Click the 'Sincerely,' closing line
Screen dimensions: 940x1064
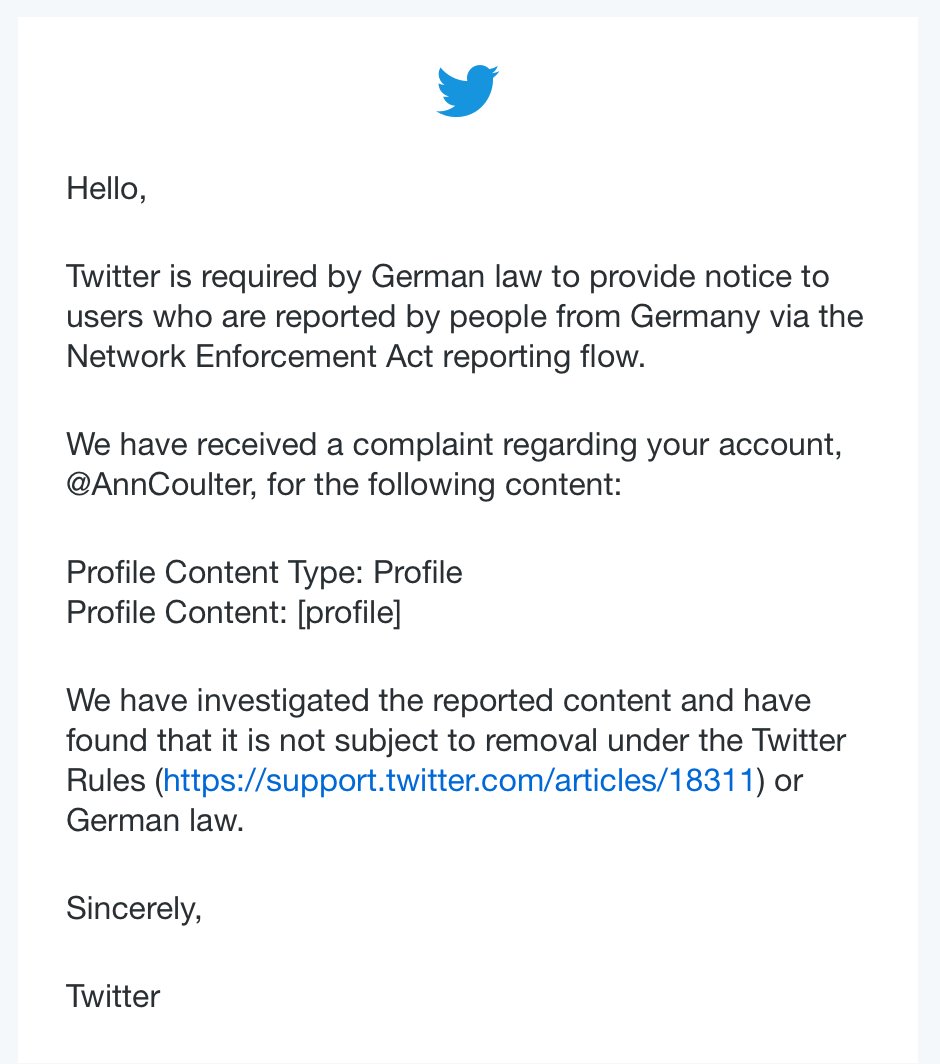click(134, 909)
